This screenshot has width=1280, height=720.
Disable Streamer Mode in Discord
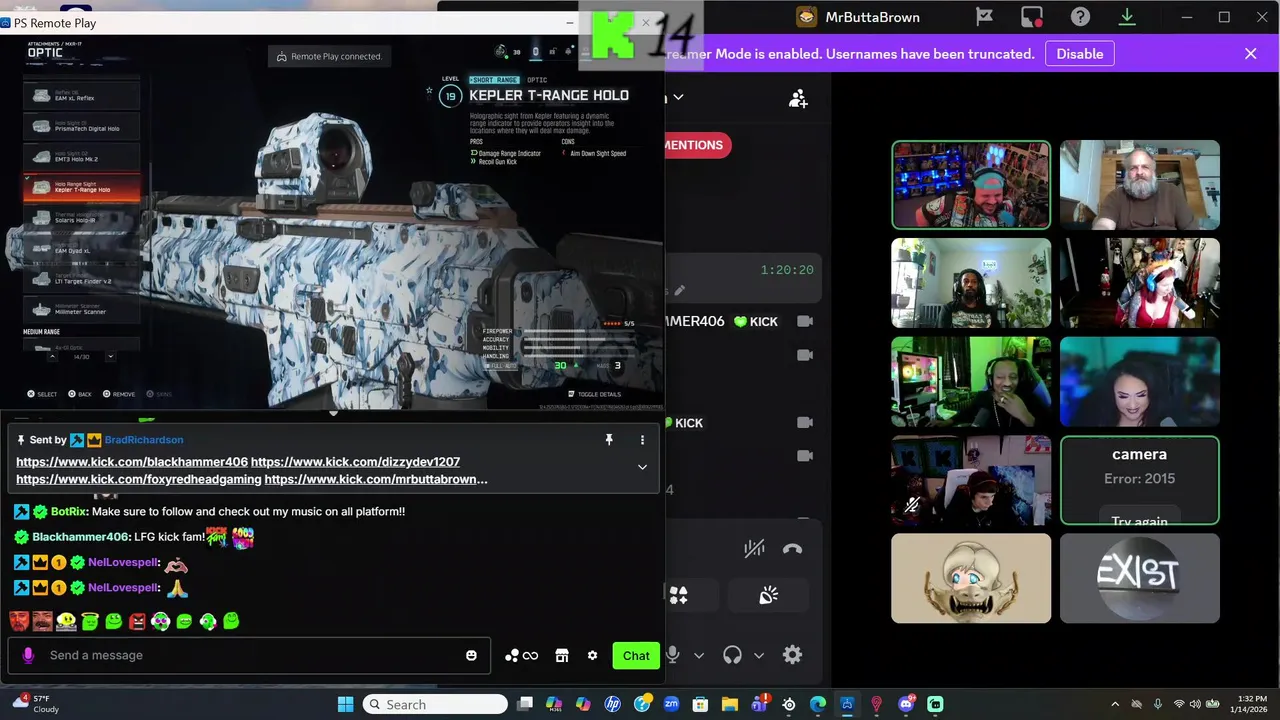(1080, 54)
